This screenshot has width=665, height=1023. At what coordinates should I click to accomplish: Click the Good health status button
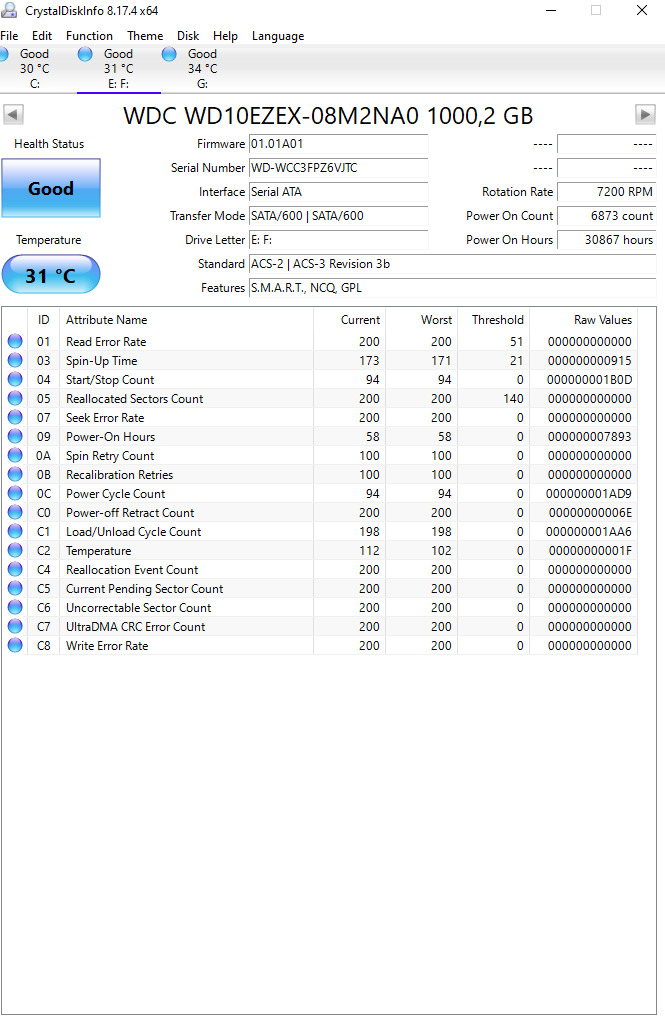pos(51,188)
